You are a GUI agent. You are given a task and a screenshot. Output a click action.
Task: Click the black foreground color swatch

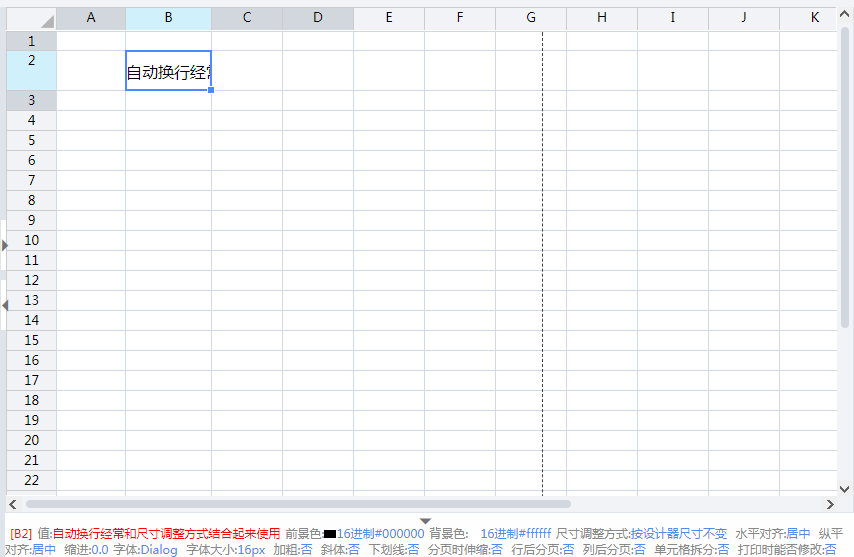point(329,534)
